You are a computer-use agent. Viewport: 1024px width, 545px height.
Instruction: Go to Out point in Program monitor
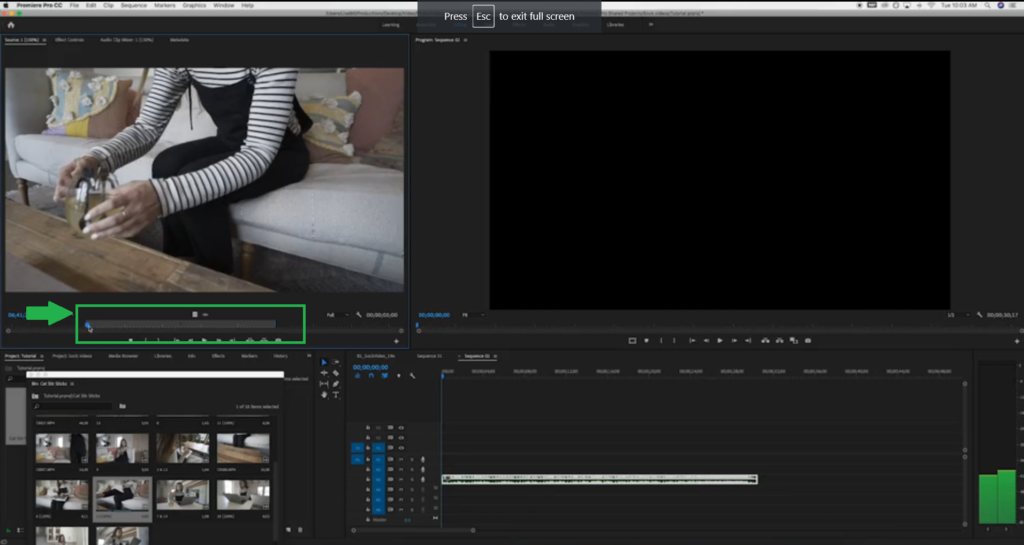point(748,341)
